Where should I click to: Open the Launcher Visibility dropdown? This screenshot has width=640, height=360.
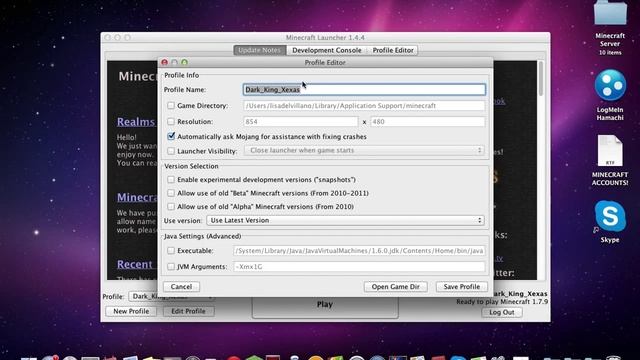pos(364,151)
